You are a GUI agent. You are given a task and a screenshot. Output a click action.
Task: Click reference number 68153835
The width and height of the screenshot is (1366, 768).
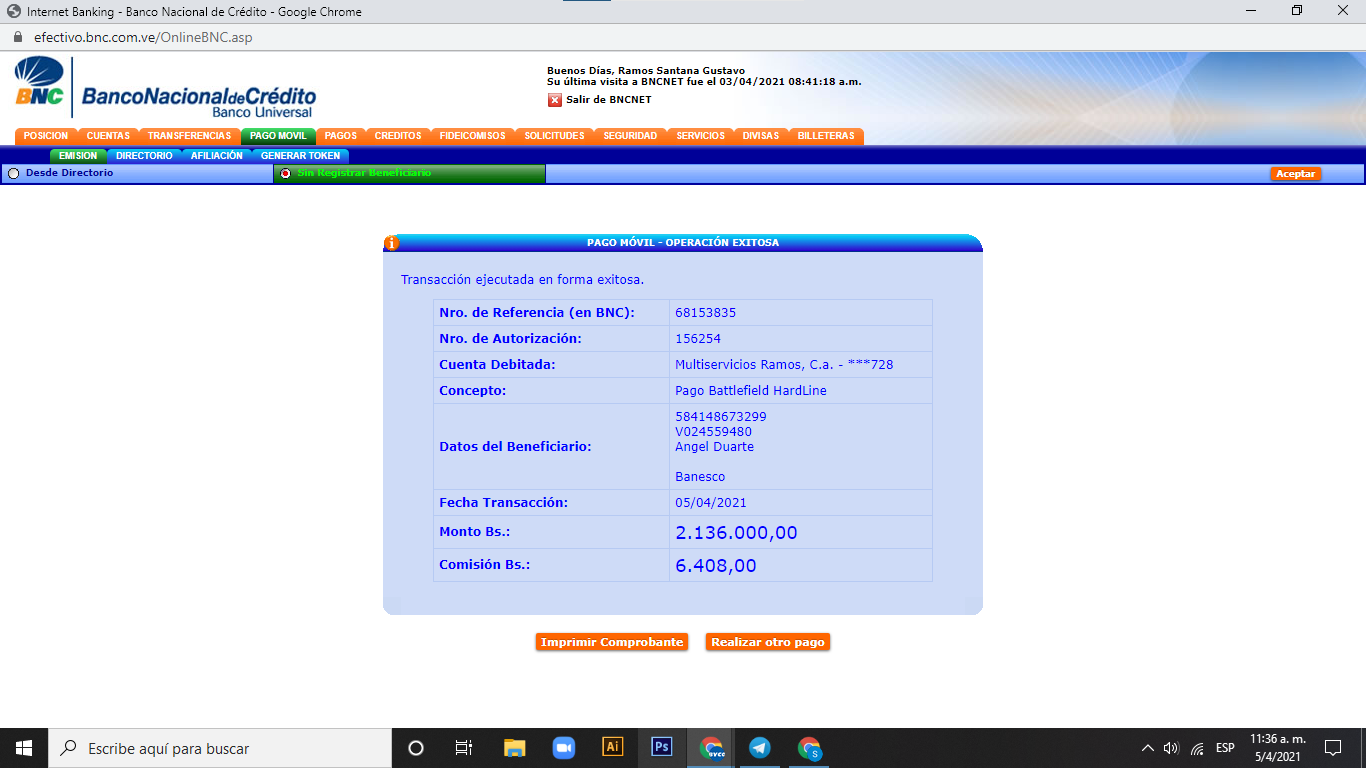pyautogui.click(x=705, y=313)
